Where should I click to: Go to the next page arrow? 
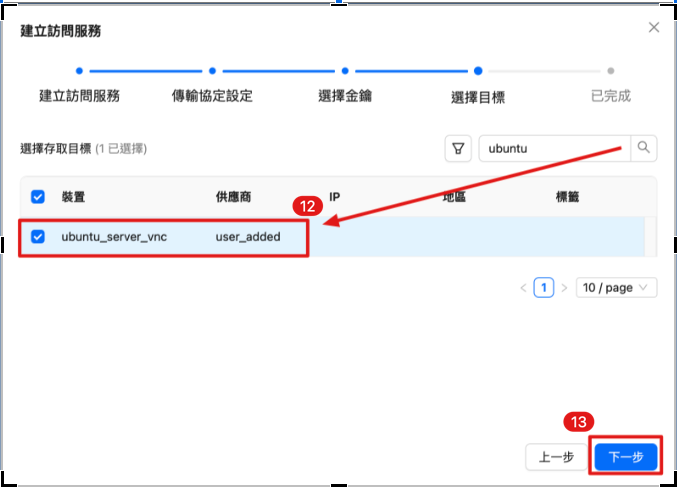(564, 288)
